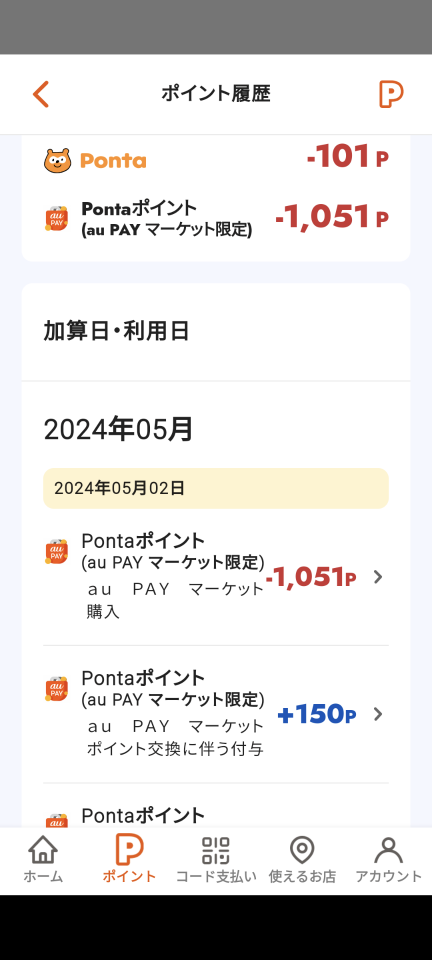Go to the ホーム home tab
Image resolution: width=432 pixels, height=960 pixels.
pos(43,860)
